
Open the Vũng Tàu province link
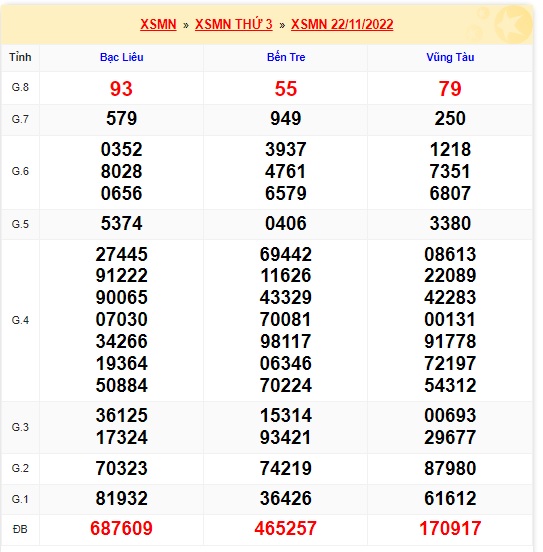[450, 57]
